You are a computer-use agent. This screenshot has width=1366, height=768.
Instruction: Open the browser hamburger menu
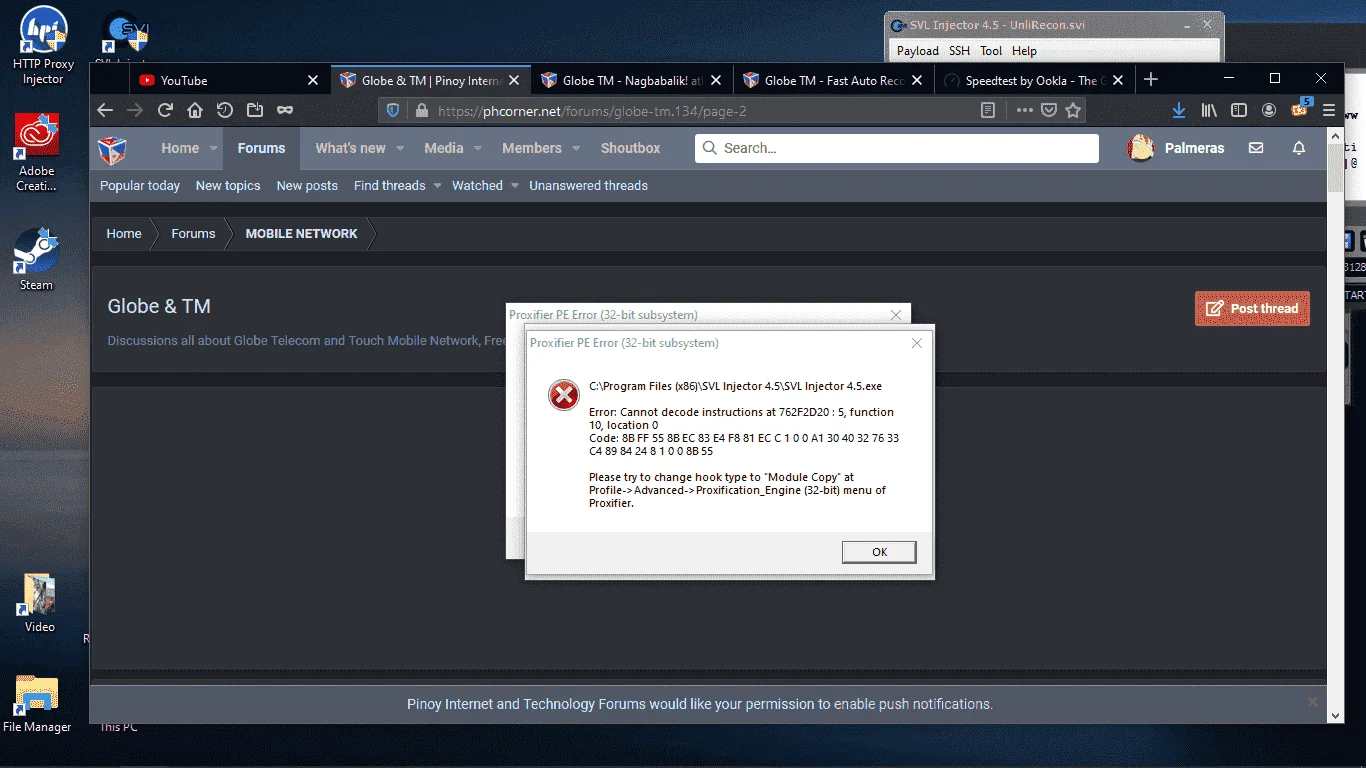pos(1329,111)
